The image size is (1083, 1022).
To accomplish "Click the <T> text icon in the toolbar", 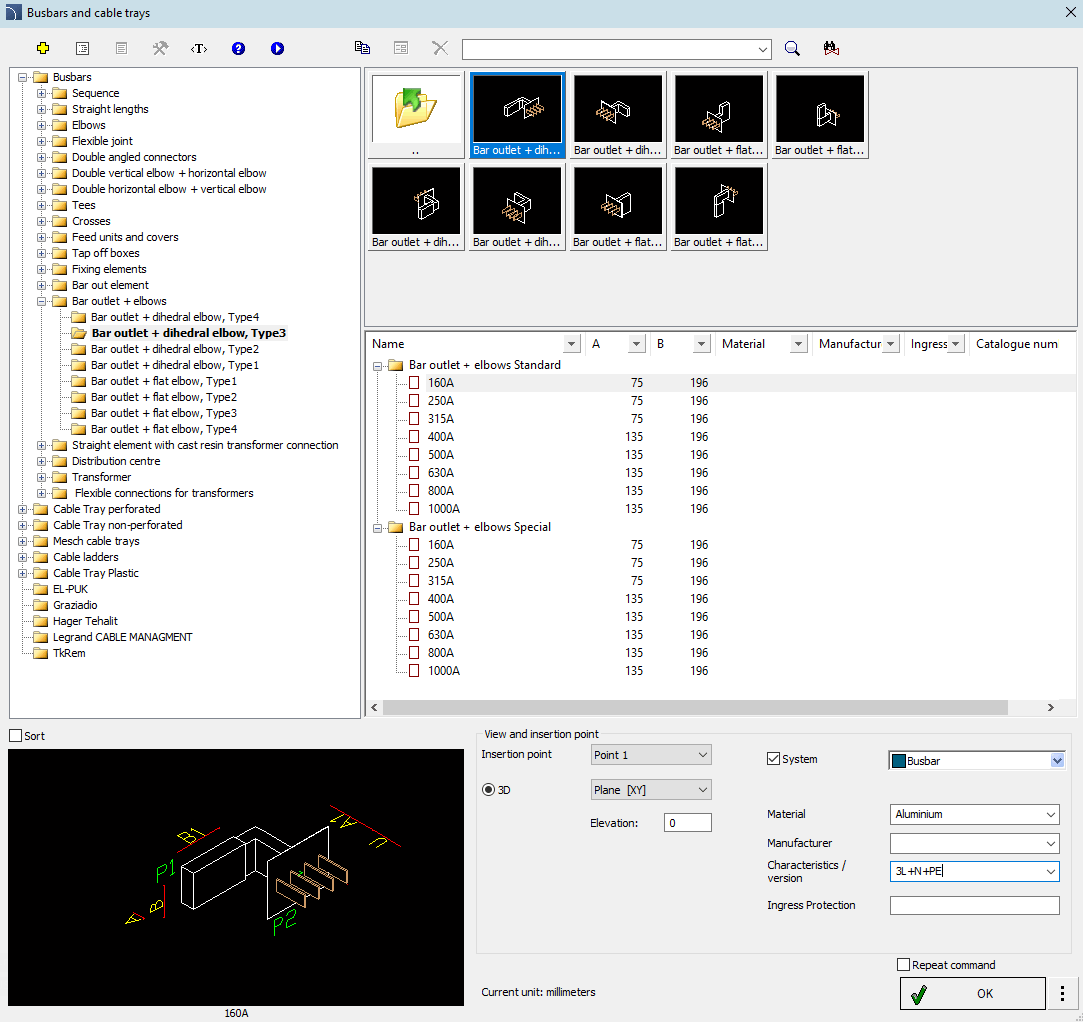I will coord(199,48).
